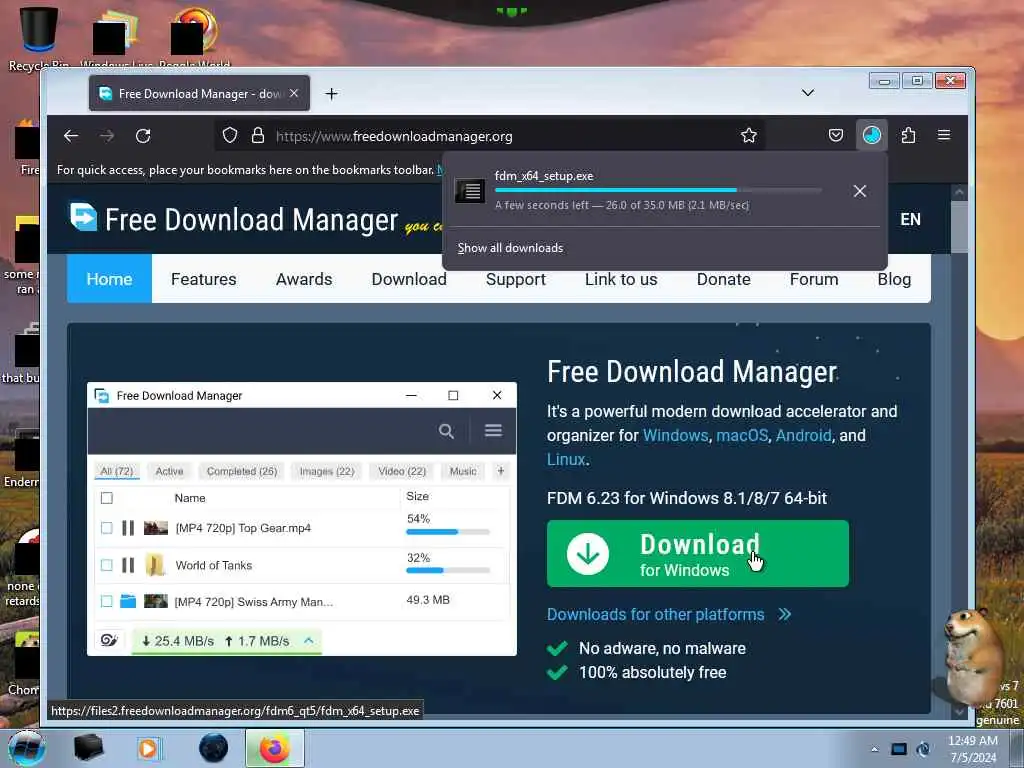Image resolution: width=1024 pixels, height=768 pixels.
Task: Open the media player taskbar icon
Action: coord(148,748)
